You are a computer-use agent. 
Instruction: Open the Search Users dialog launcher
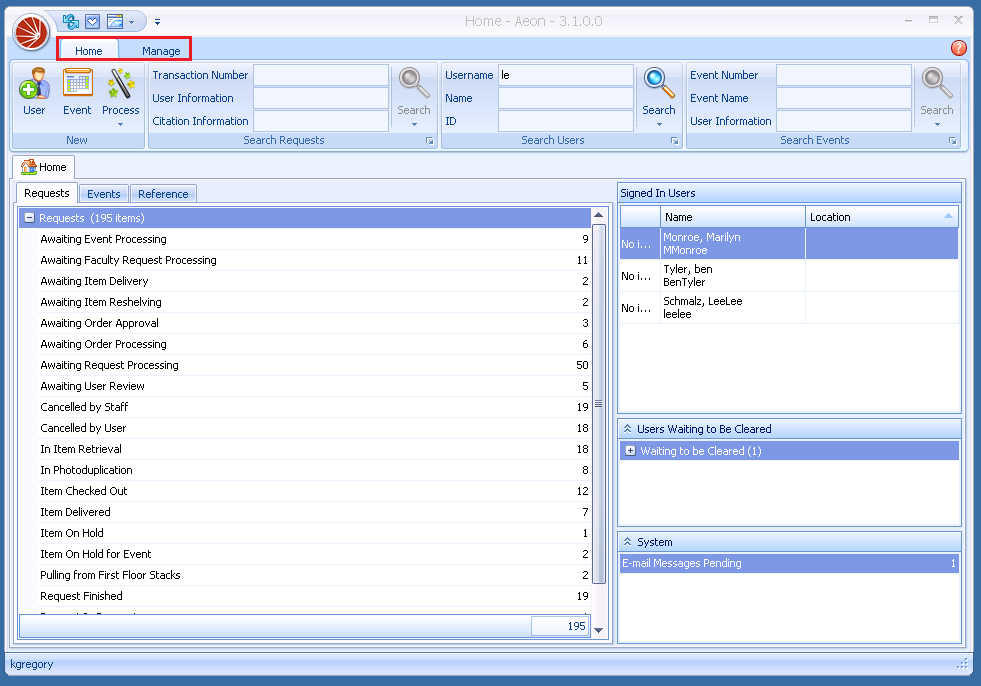tap(675, 141)
